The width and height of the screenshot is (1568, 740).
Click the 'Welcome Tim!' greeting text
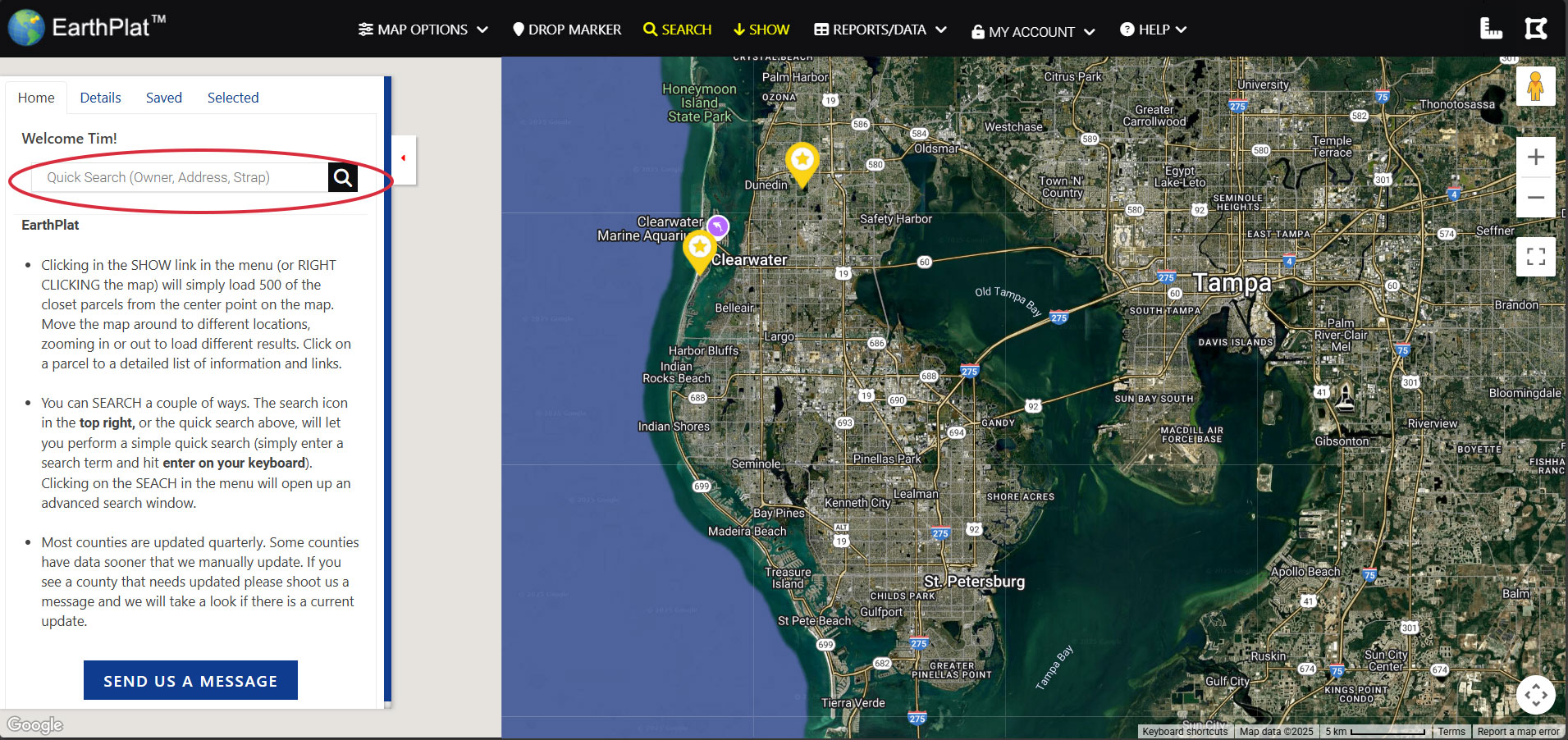69,139
